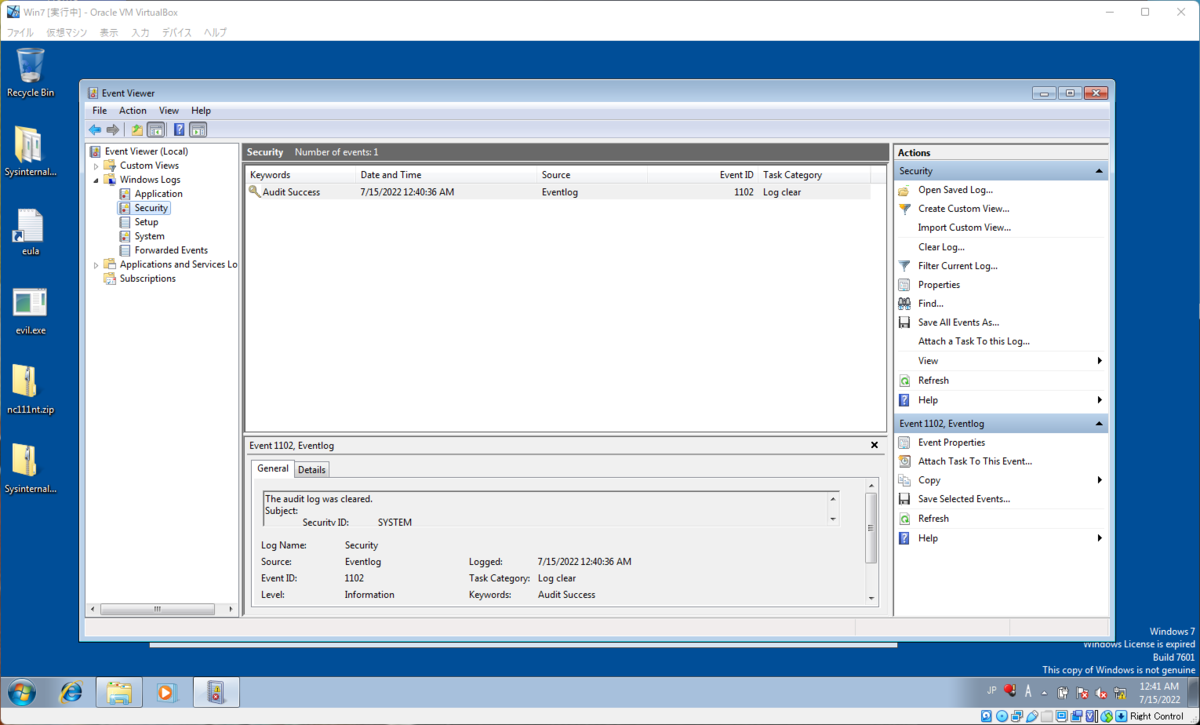Collapse the Security actions section

click(x=1099, y=171)
